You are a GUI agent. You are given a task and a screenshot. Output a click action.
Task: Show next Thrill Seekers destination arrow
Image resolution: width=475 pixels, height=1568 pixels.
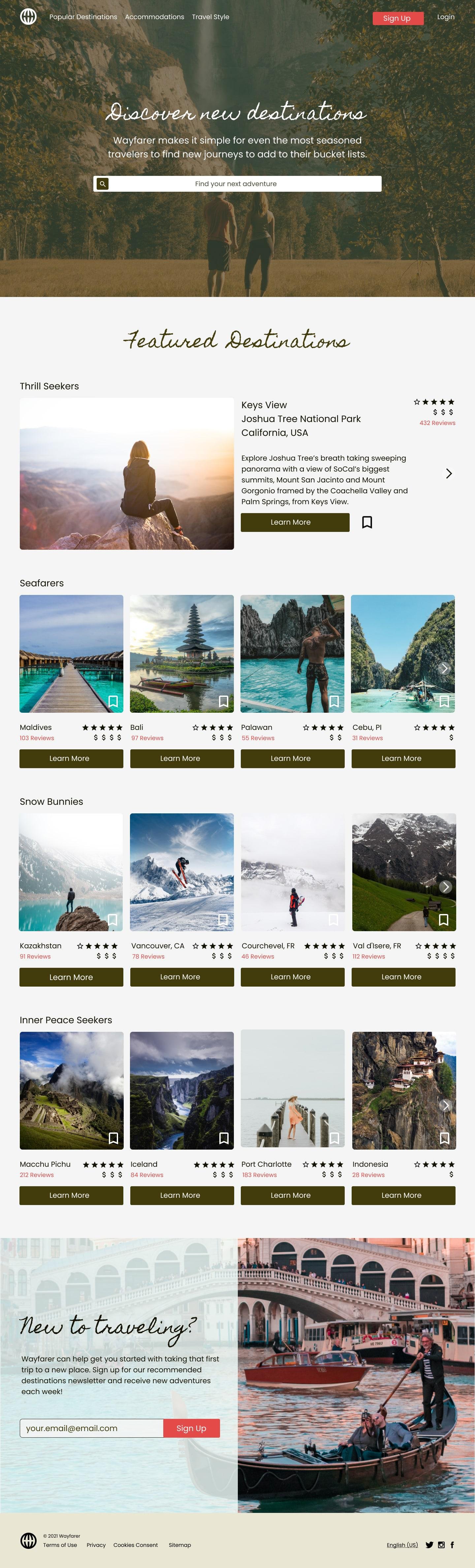pos(449,474)
